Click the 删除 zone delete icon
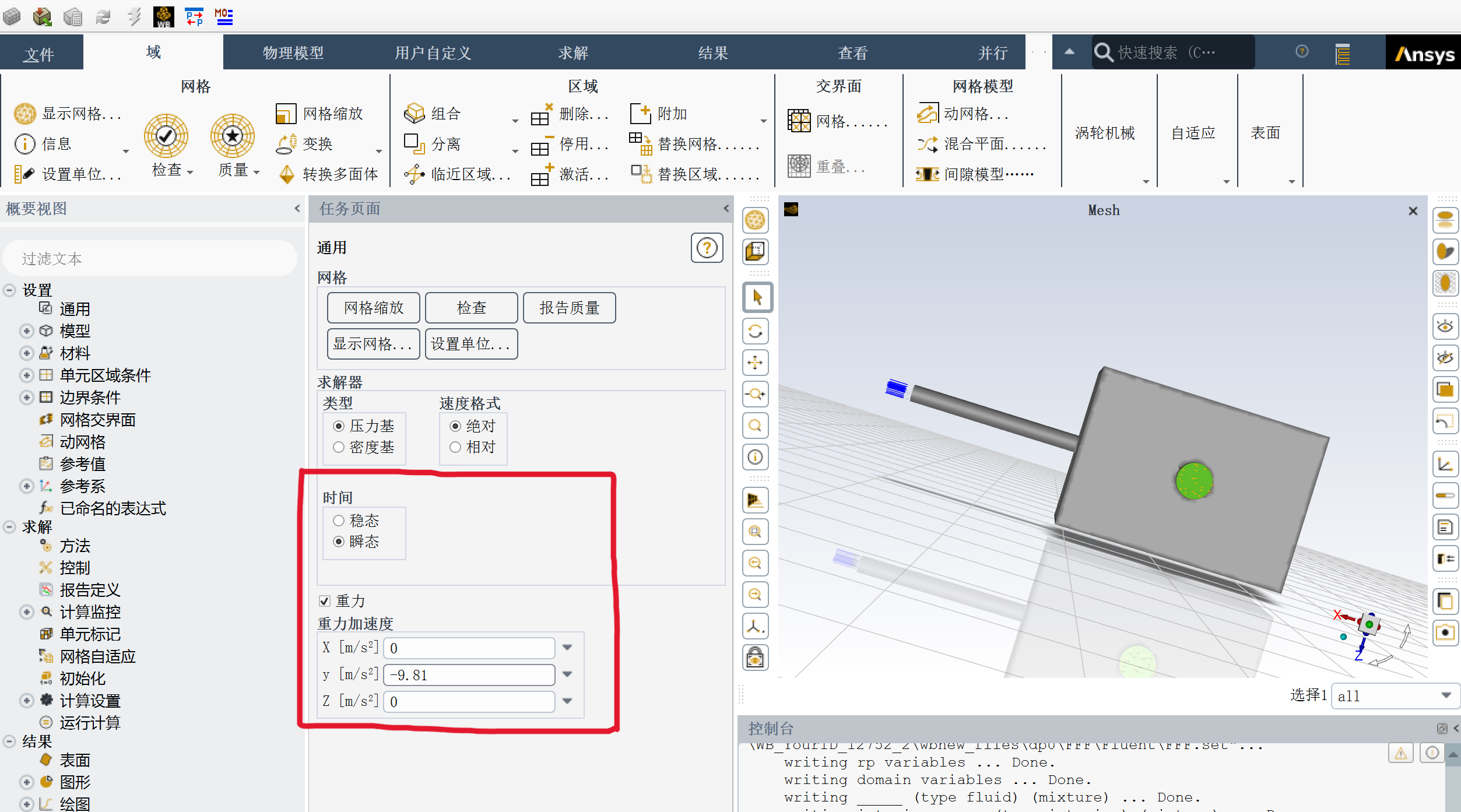The image size is (1461, 812). (x=542, y=114)
